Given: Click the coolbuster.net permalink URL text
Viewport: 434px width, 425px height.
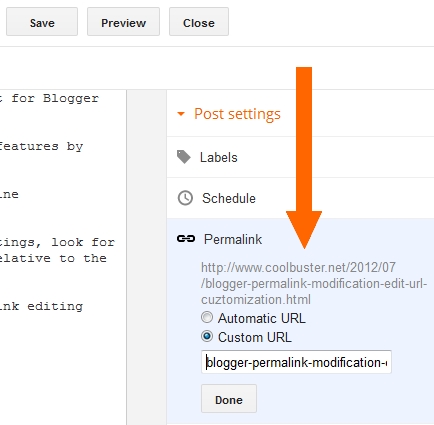Looking at the screenshot, I should tap(314, 284).
